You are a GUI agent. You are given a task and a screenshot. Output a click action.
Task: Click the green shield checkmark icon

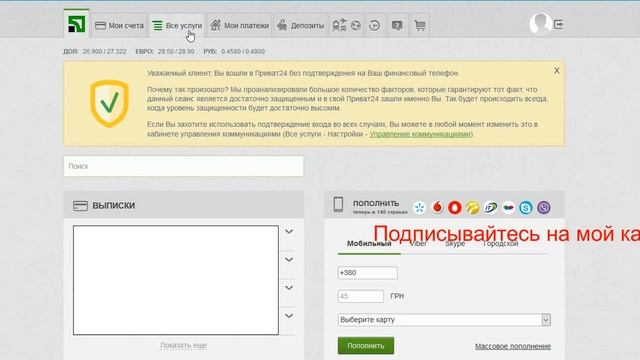(109, 103)
